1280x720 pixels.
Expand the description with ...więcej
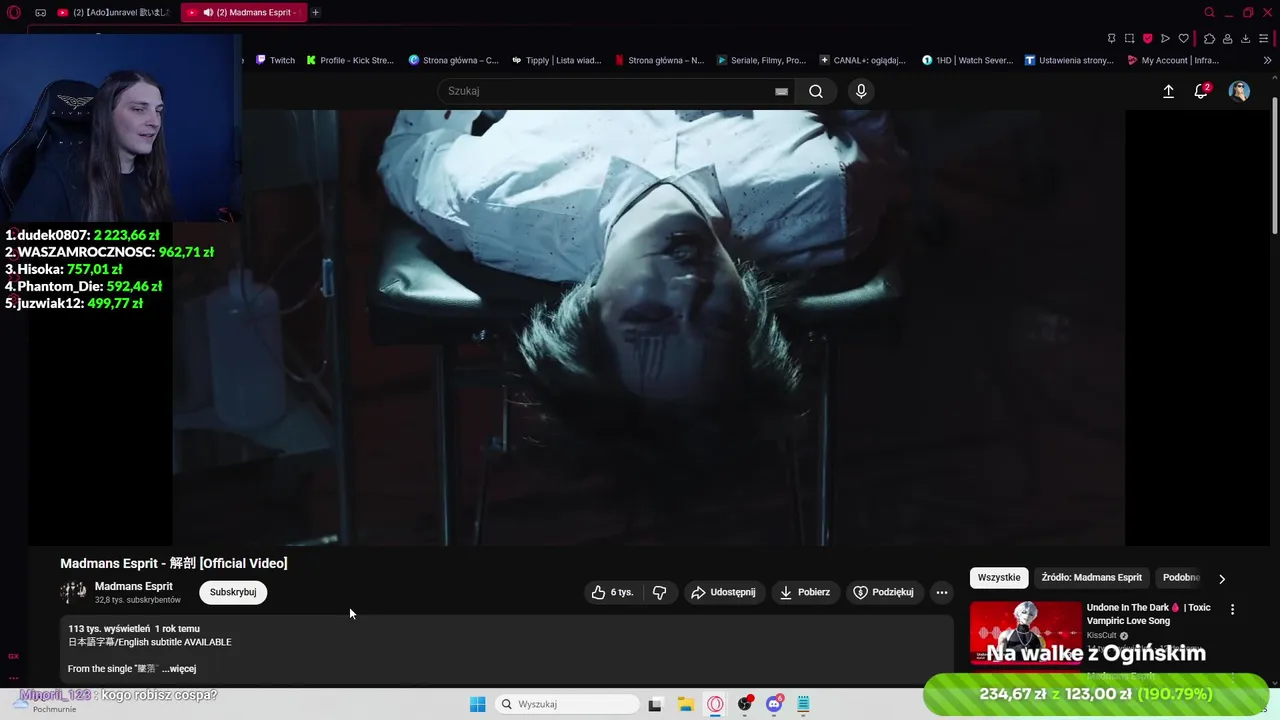179,669
